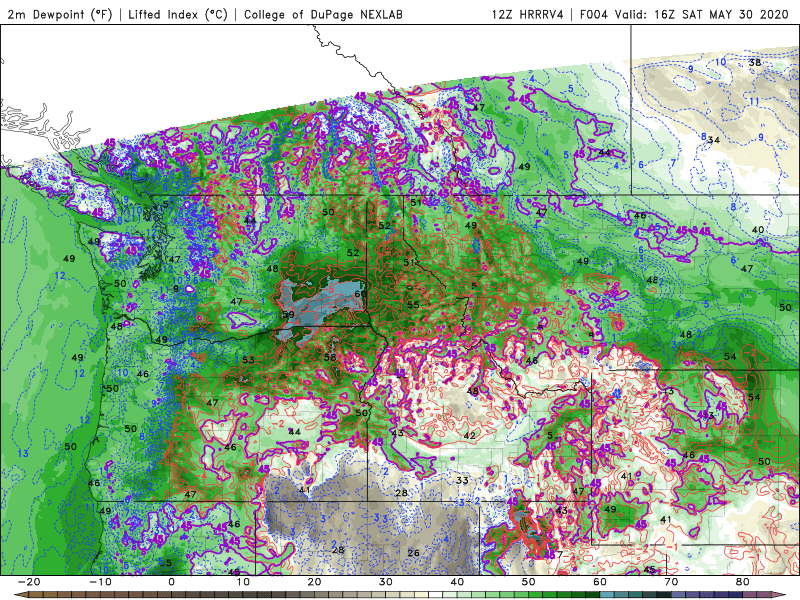800x600 pixels.
Task: Click the black 42 dewpoint value on the map
Action: [469, 435]
